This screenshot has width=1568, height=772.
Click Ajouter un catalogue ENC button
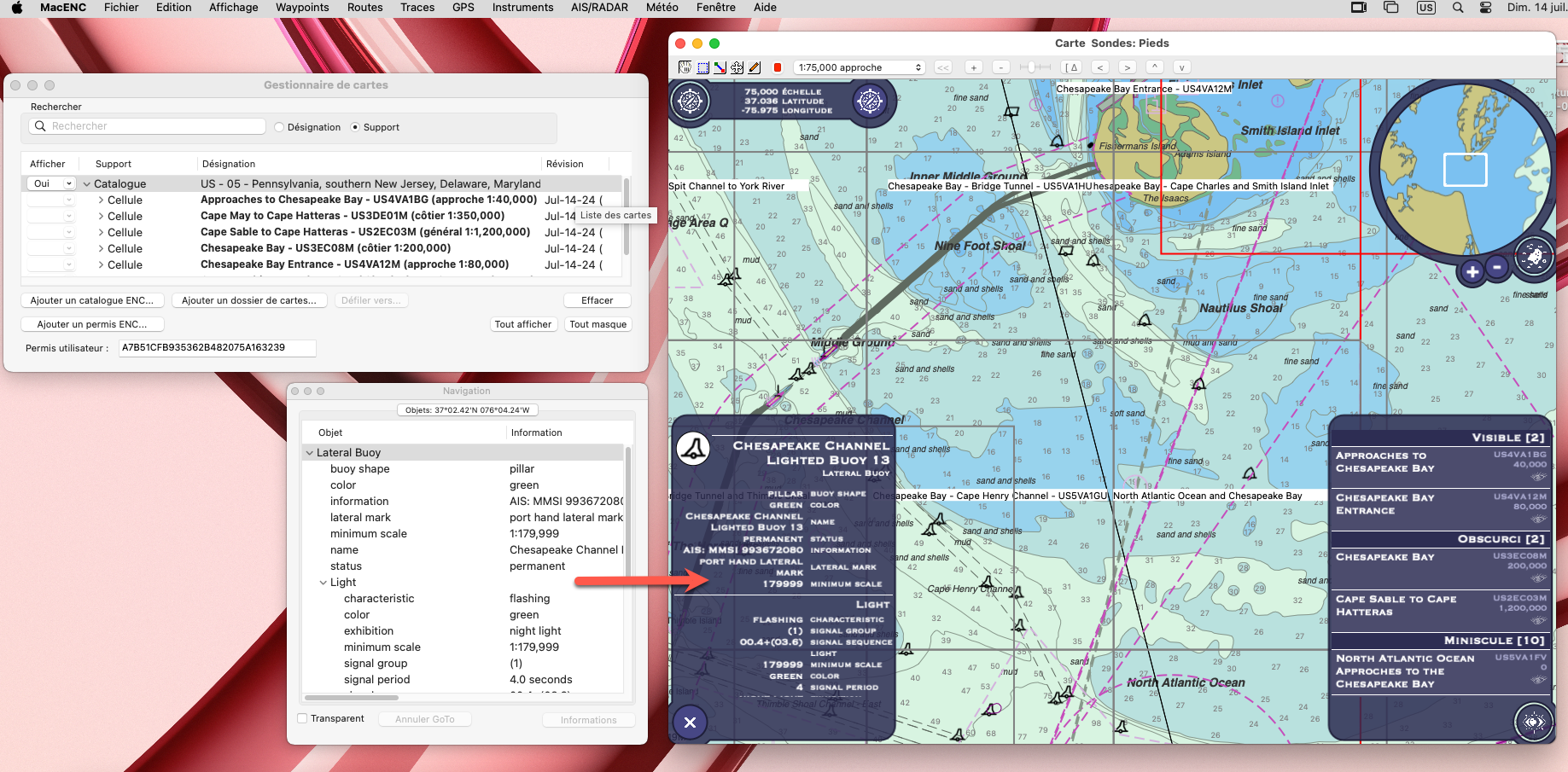pyautogui.click(x=92, y=300)
